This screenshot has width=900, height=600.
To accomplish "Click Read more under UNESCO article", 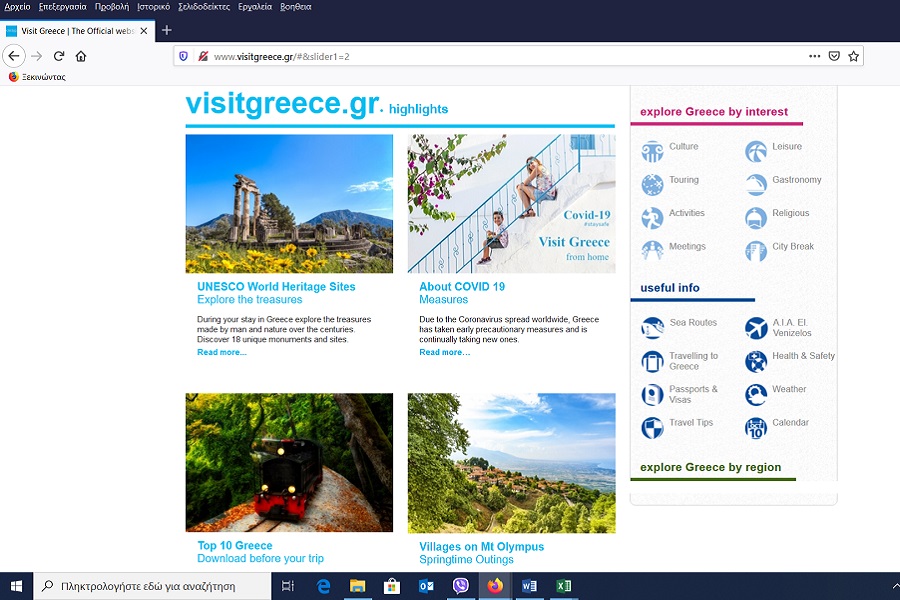I will (222, 352).
